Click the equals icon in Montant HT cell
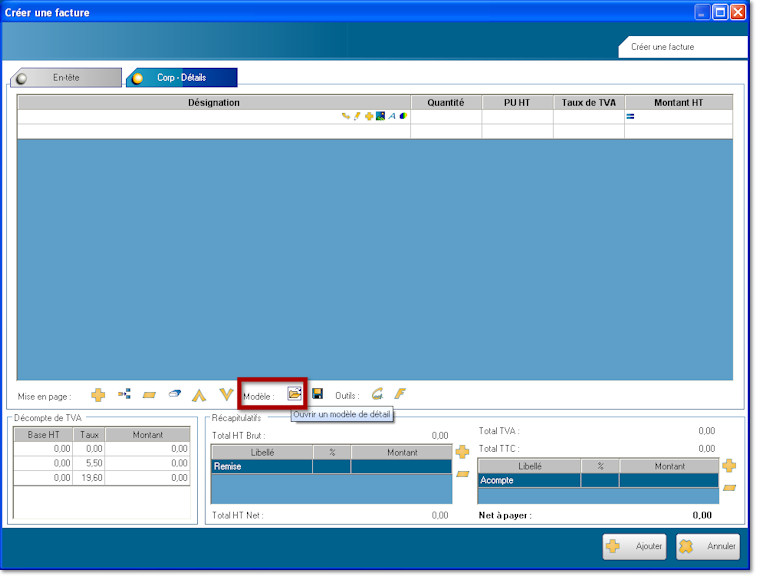This screenshot has height=580, width=760. point(631,116)
